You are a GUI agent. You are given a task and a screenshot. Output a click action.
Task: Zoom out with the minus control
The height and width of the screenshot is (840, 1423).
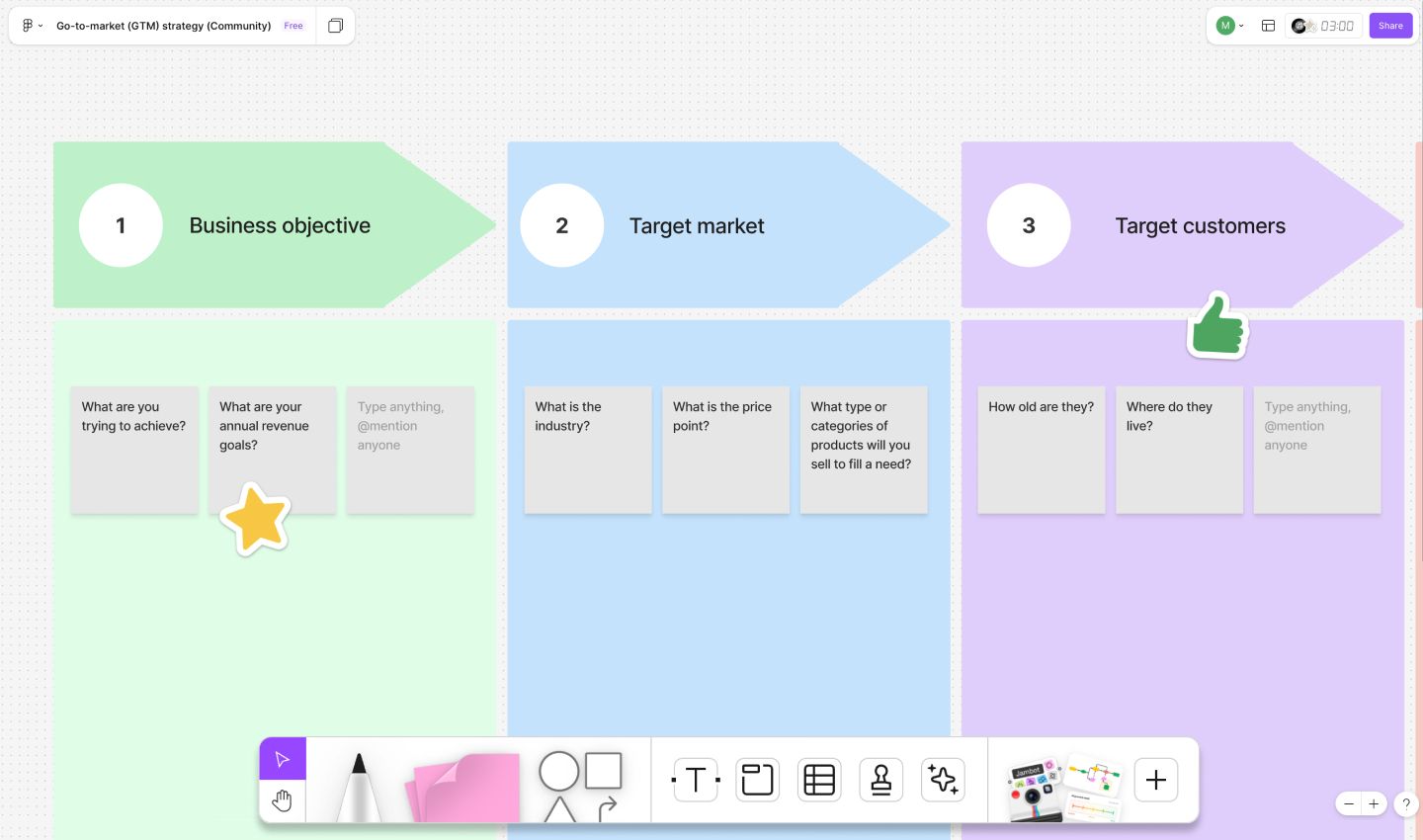(x=1349, y=803)
